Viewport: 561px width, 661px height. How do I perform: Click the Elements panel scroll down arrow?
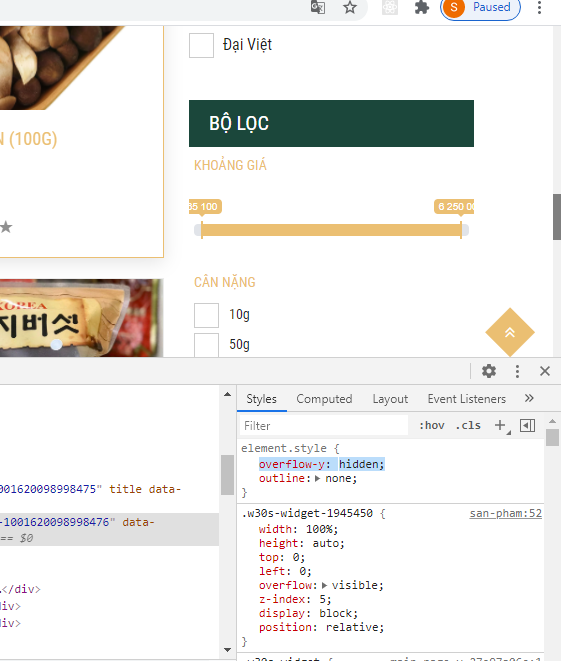point(228,650)
